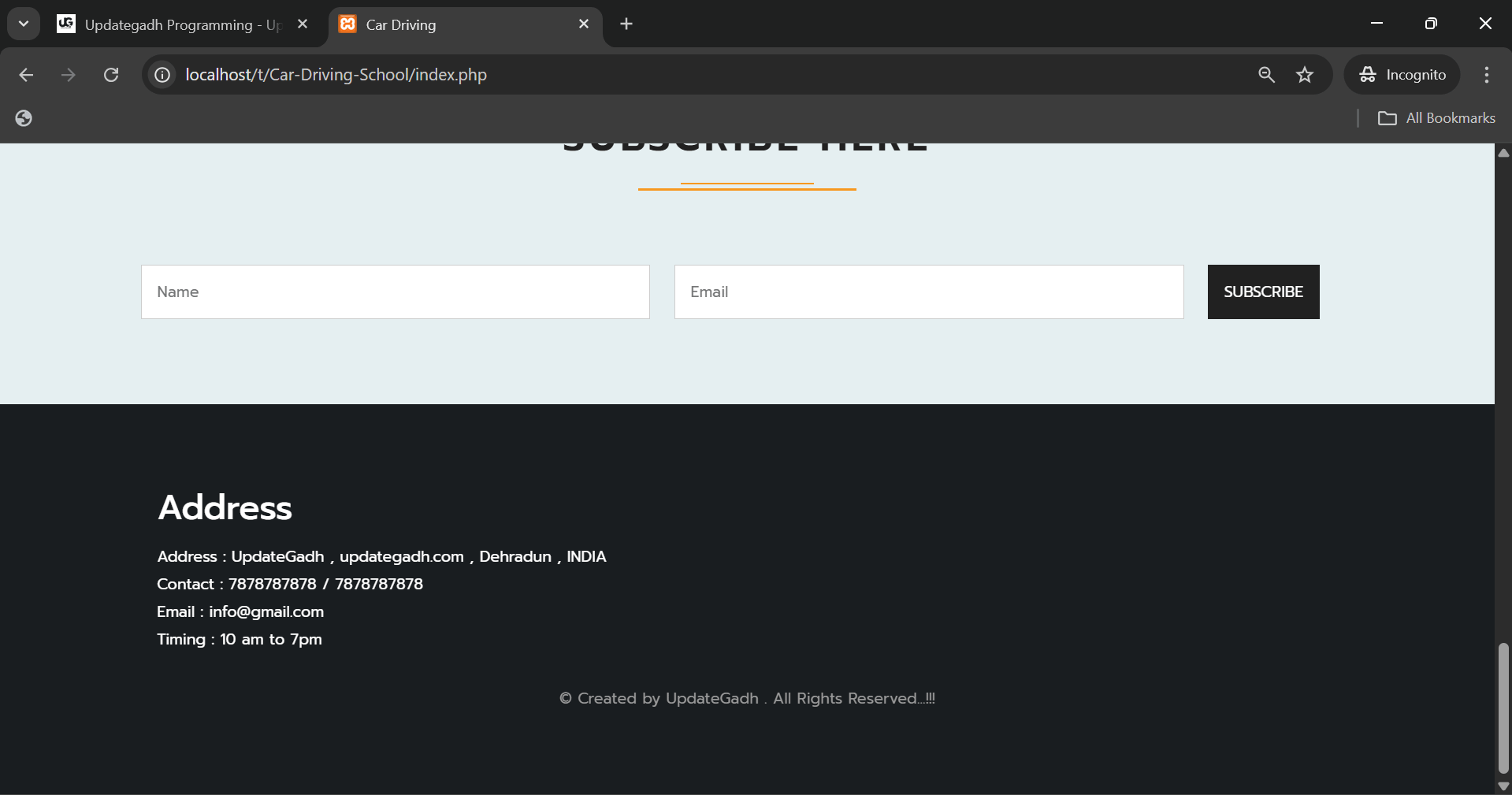Image resolution: width=1512 pixels, height=795 pixels.
Task: Open the three-dot browser menu
Action: point(1487,75)
